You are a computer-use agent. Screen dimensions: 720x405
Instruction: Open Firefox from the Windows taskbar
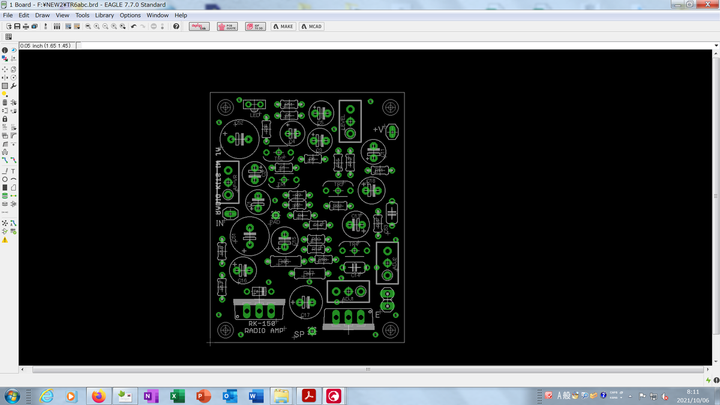(x=97, y=395)
